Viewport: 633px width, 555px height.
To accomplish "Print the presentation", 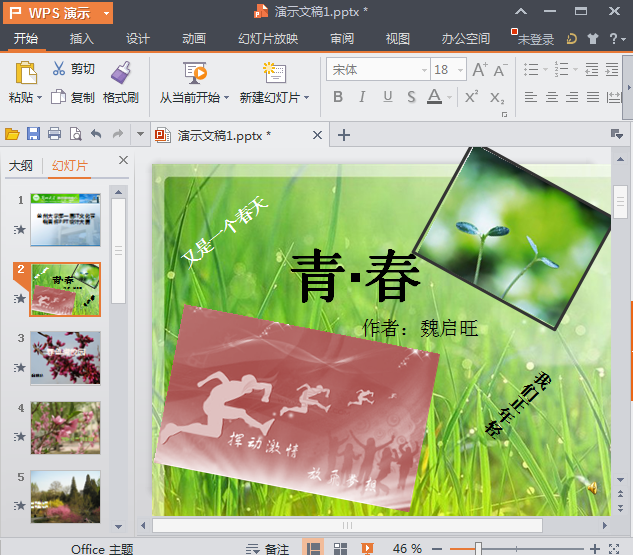I will coord(54,134).
